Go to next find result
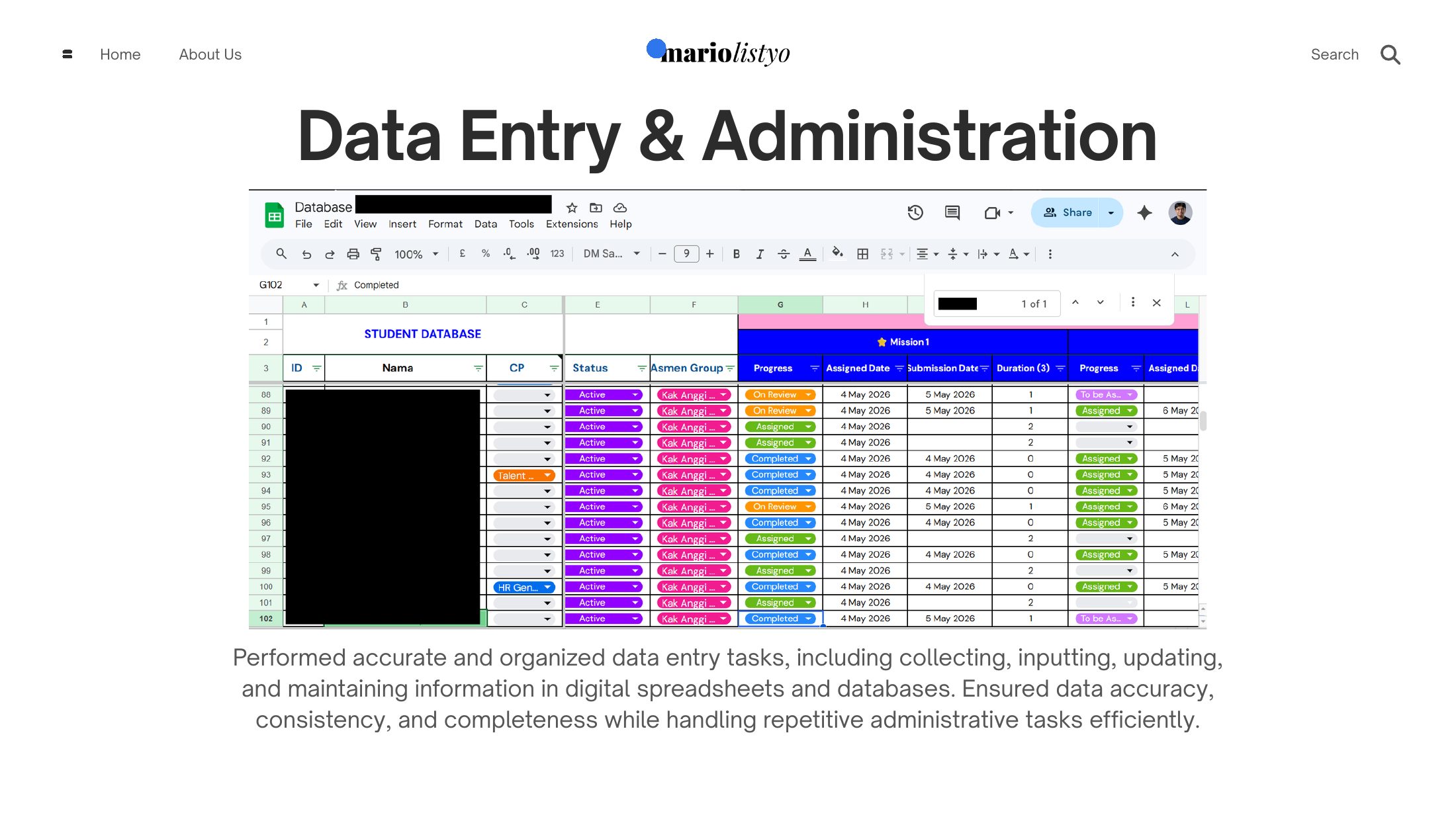1456x819 pixels. (1100, 302)
